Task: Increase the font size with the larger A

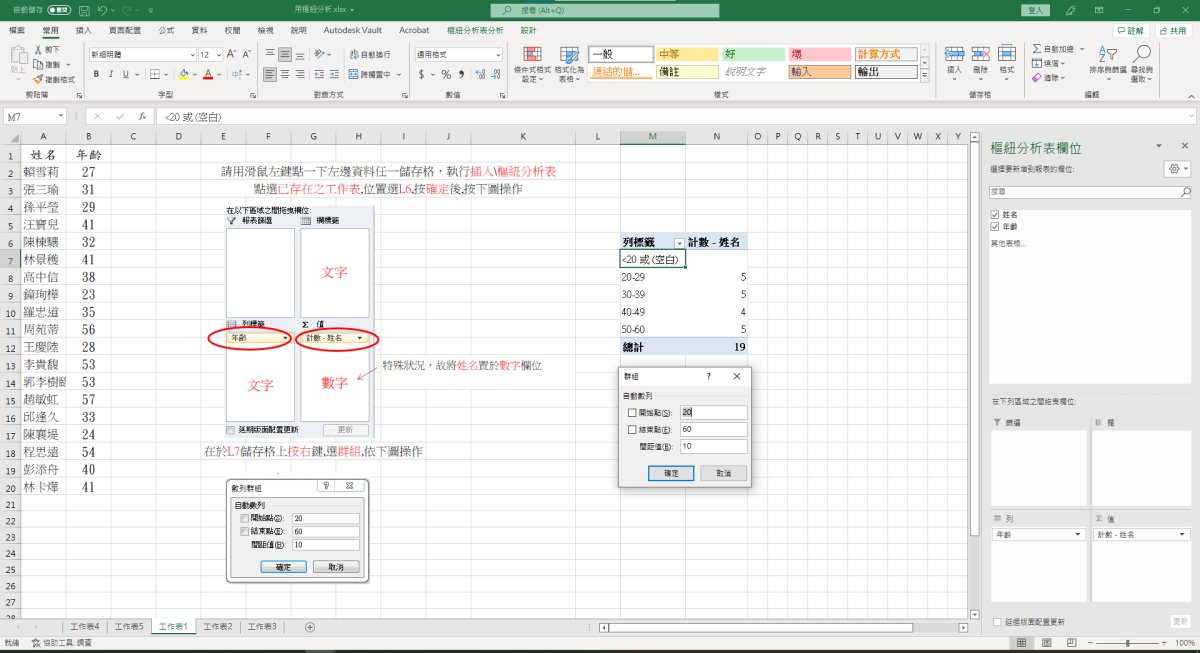Action: click(x=233, y=54)
